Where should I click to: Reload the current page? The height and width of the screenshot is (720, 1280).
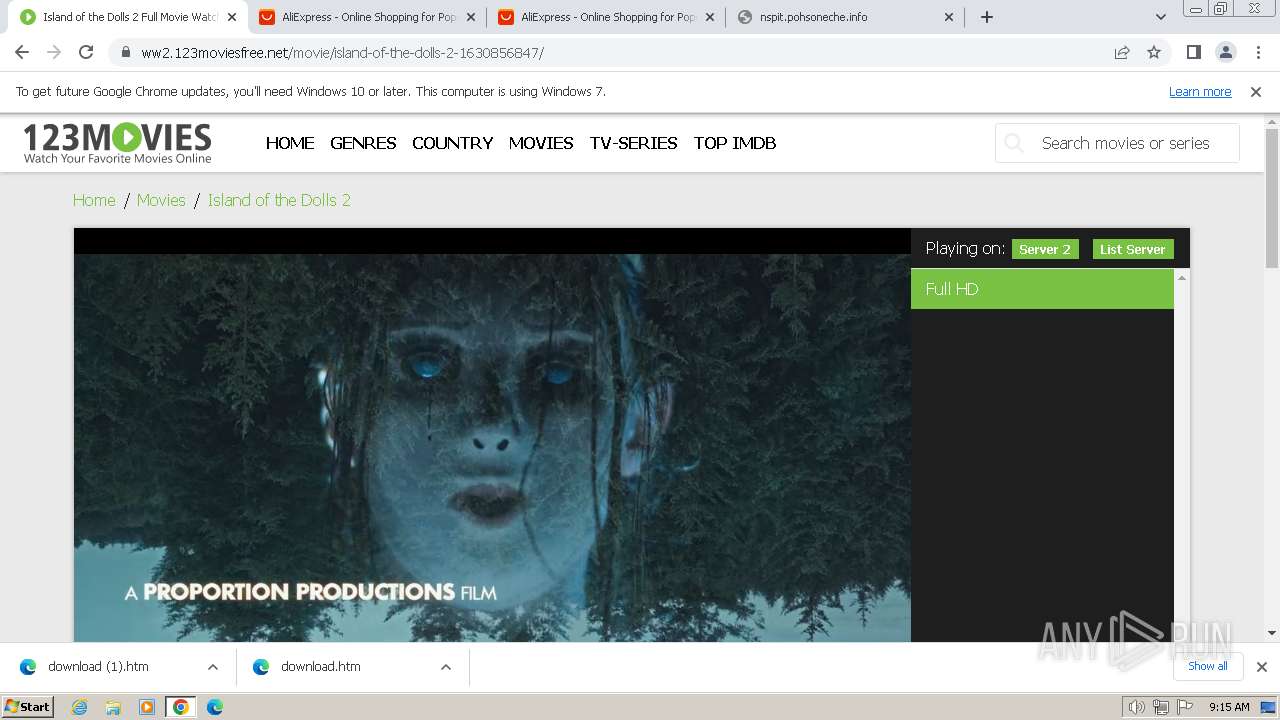(86, 53)
